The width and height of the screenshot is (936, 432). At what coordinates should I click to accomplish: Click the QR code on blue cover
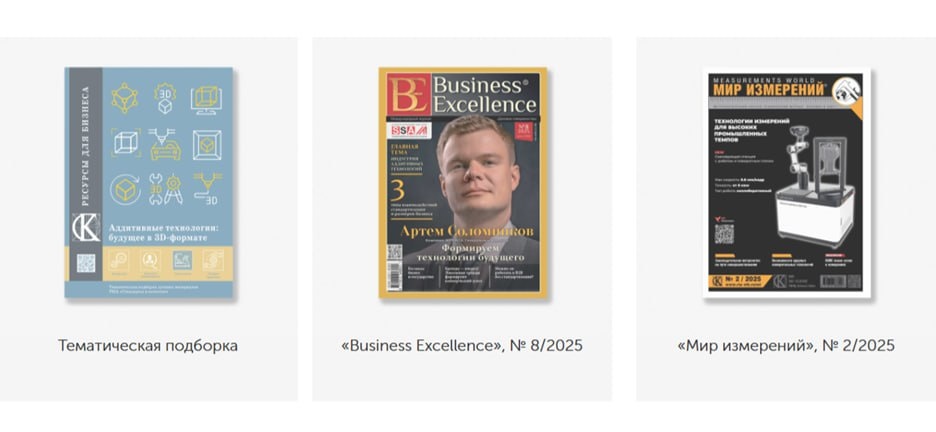pyautogui.click(x=86, y=263)
